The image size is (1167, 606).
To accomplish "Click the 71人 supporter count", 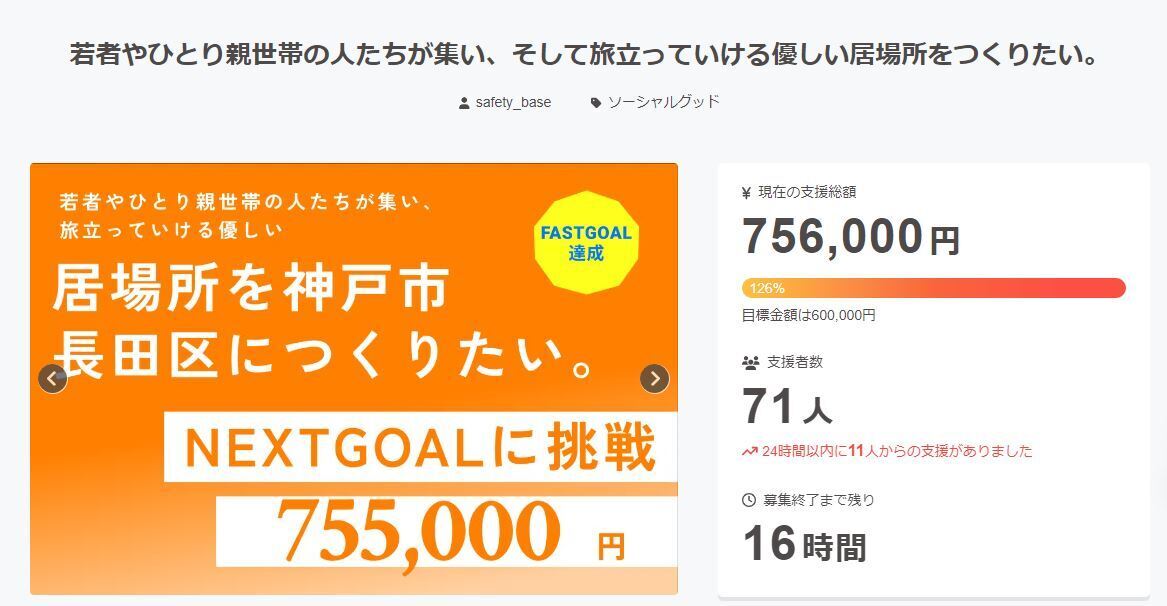I will 786,407.
